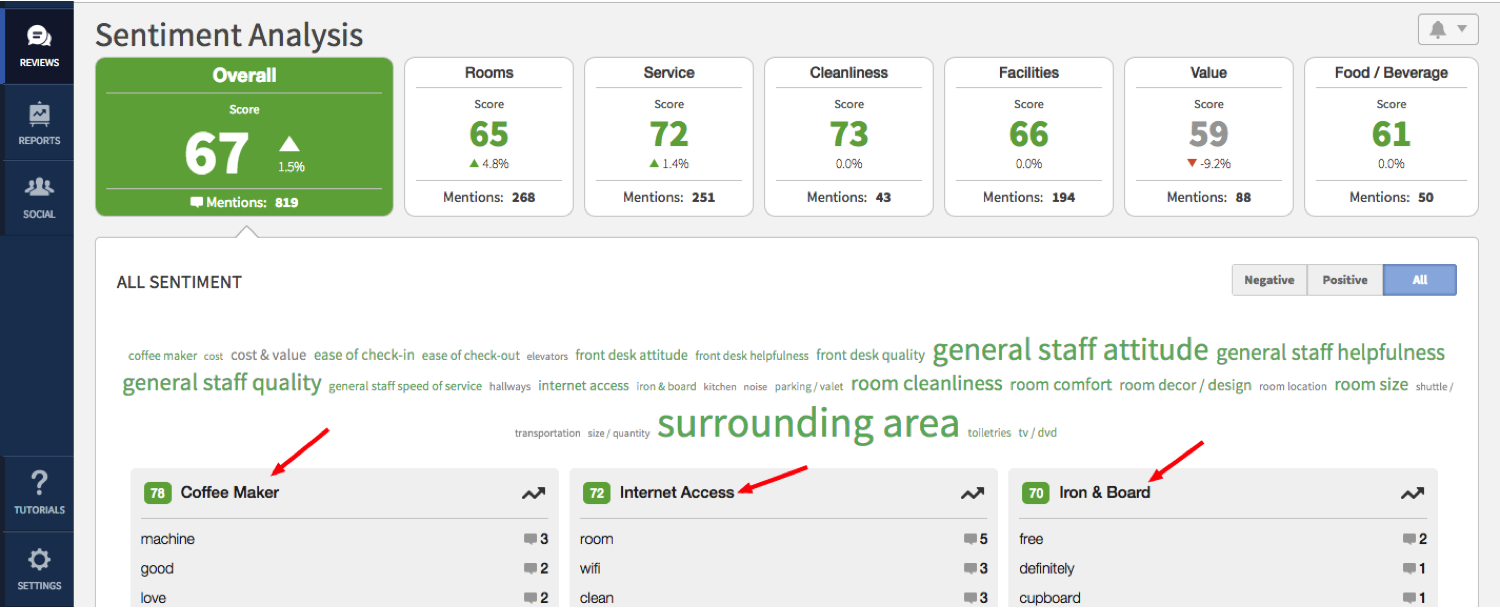Click the Internet Access trend chart icon

(972, 493)
